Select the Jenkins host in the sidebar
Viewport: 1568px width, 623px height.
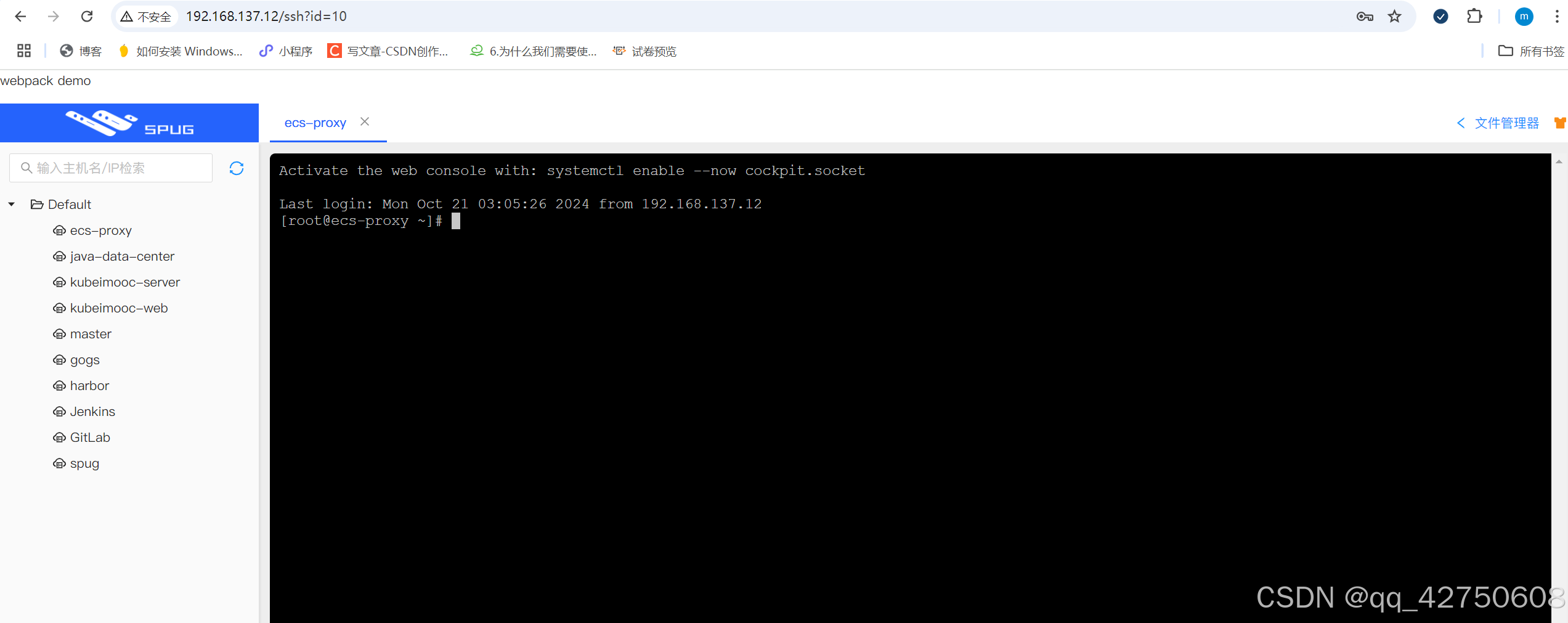pyautogui.click(x=92, y=411)
